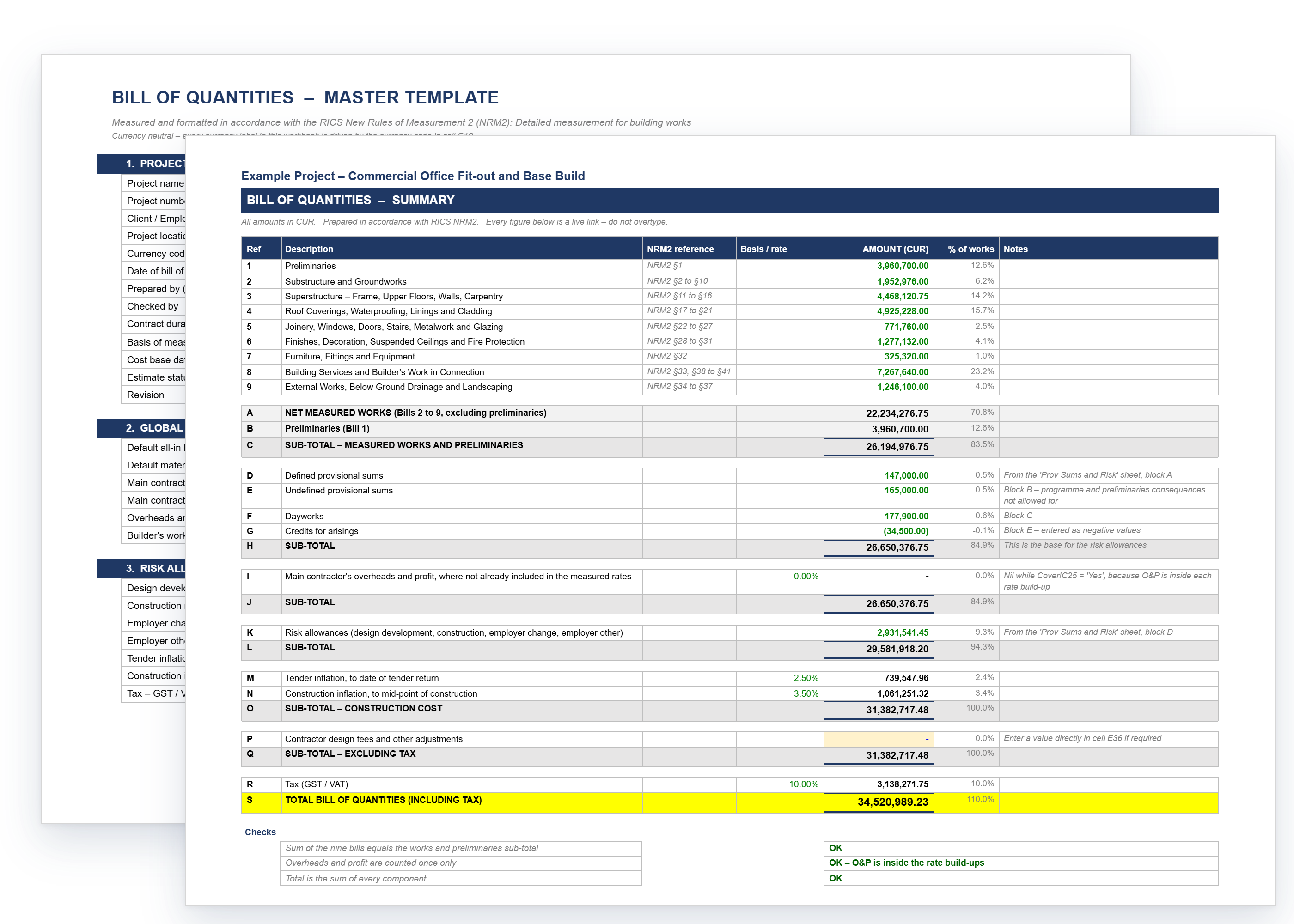Select 'Checked by' row in the master template sheet

pos(153,306)
